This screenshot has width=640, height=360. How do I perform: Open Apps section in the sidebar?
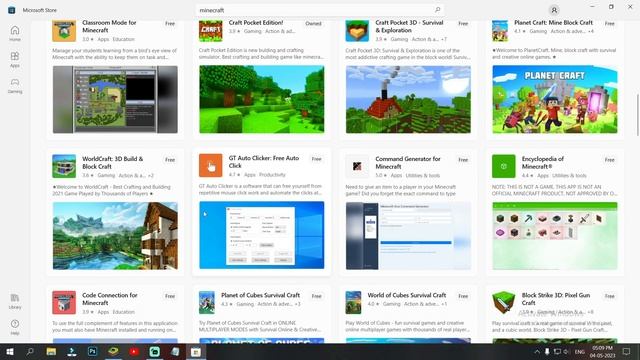pos(15,60)
